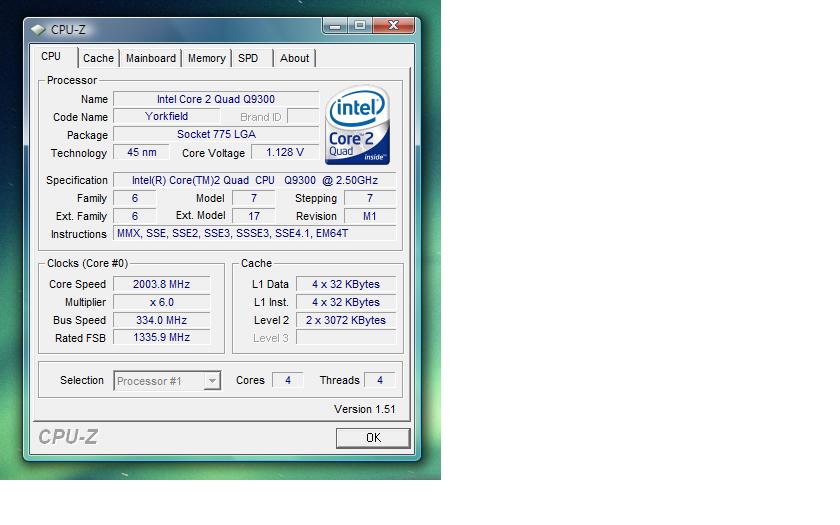
Task: Open the About tab
Action: (294, 58)
